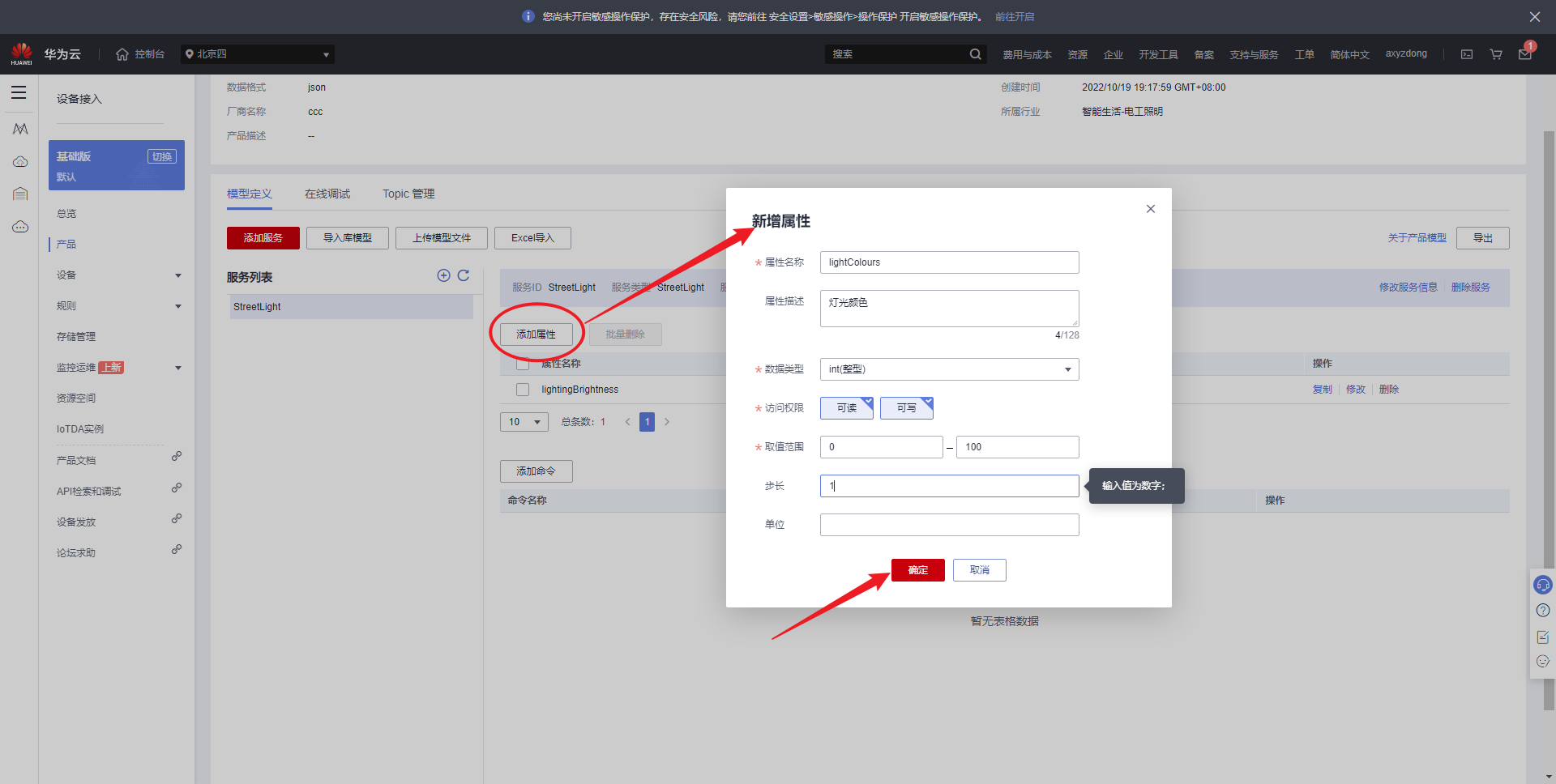1556x784 pixels.
Task: Open external link icon for 设备发放
Action: tap(176, 518)
